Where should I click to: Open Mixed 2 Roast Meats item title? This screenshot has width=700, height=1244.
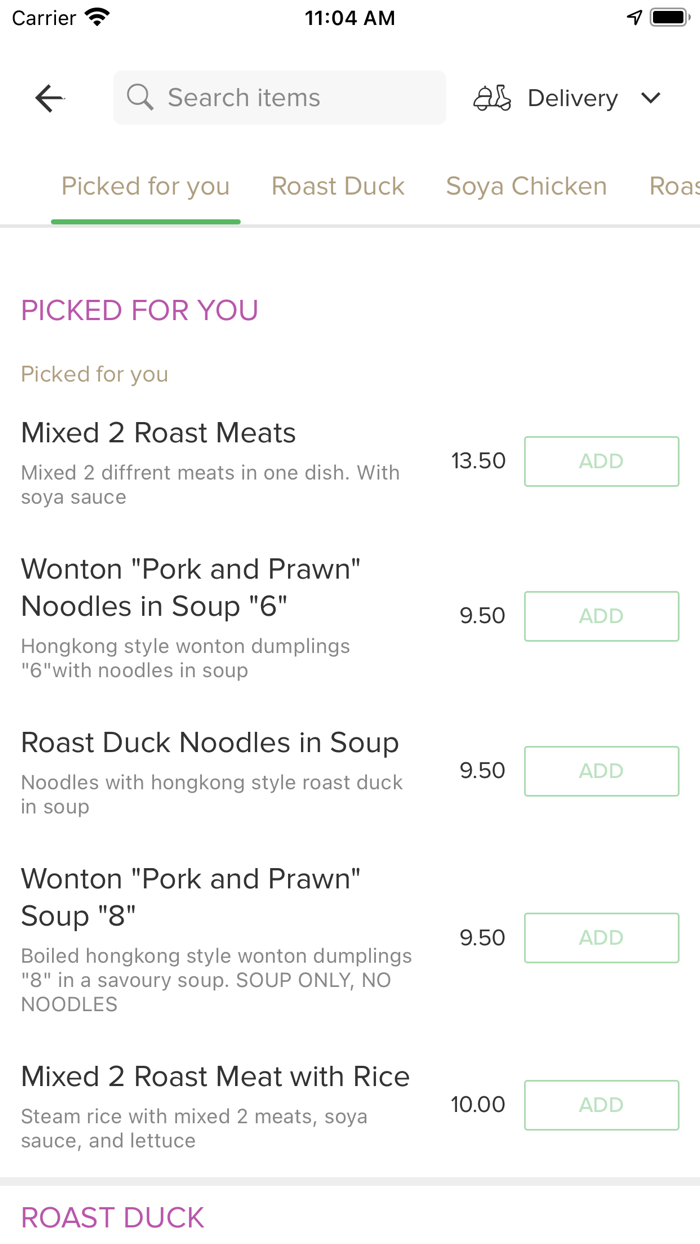coord(159,433)
